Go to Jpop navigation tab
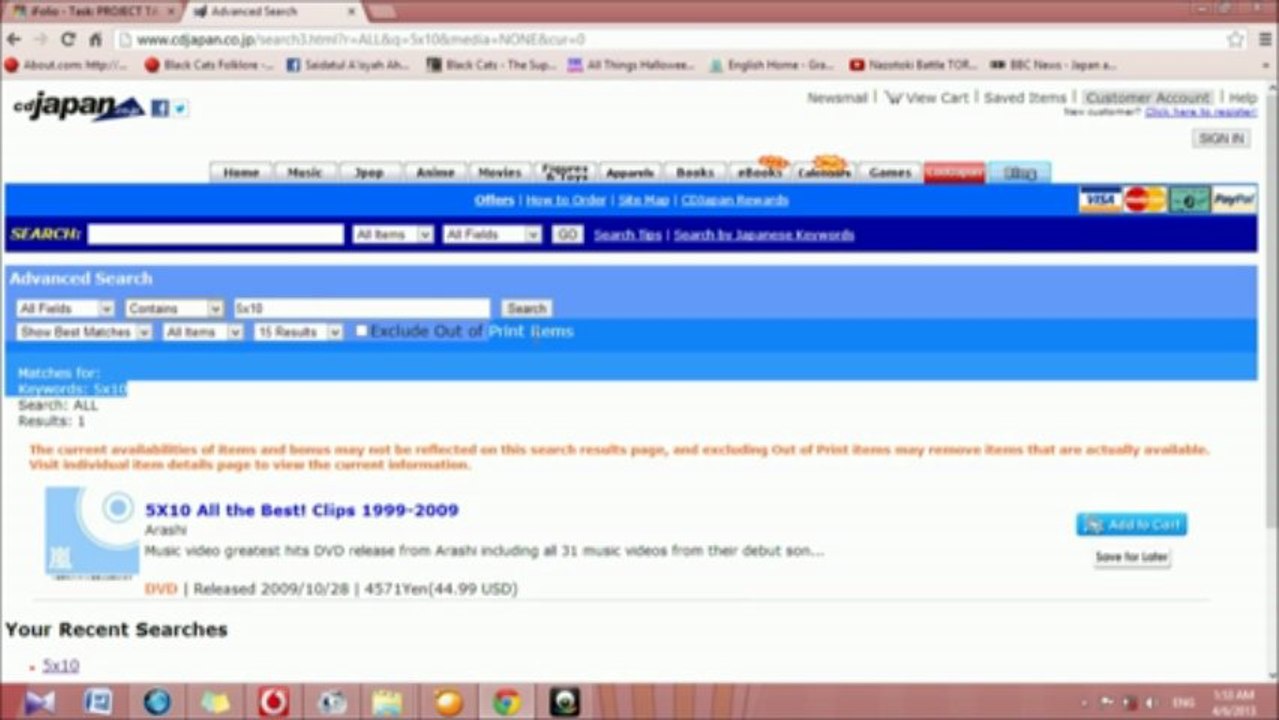 click(x=370, y=173)
